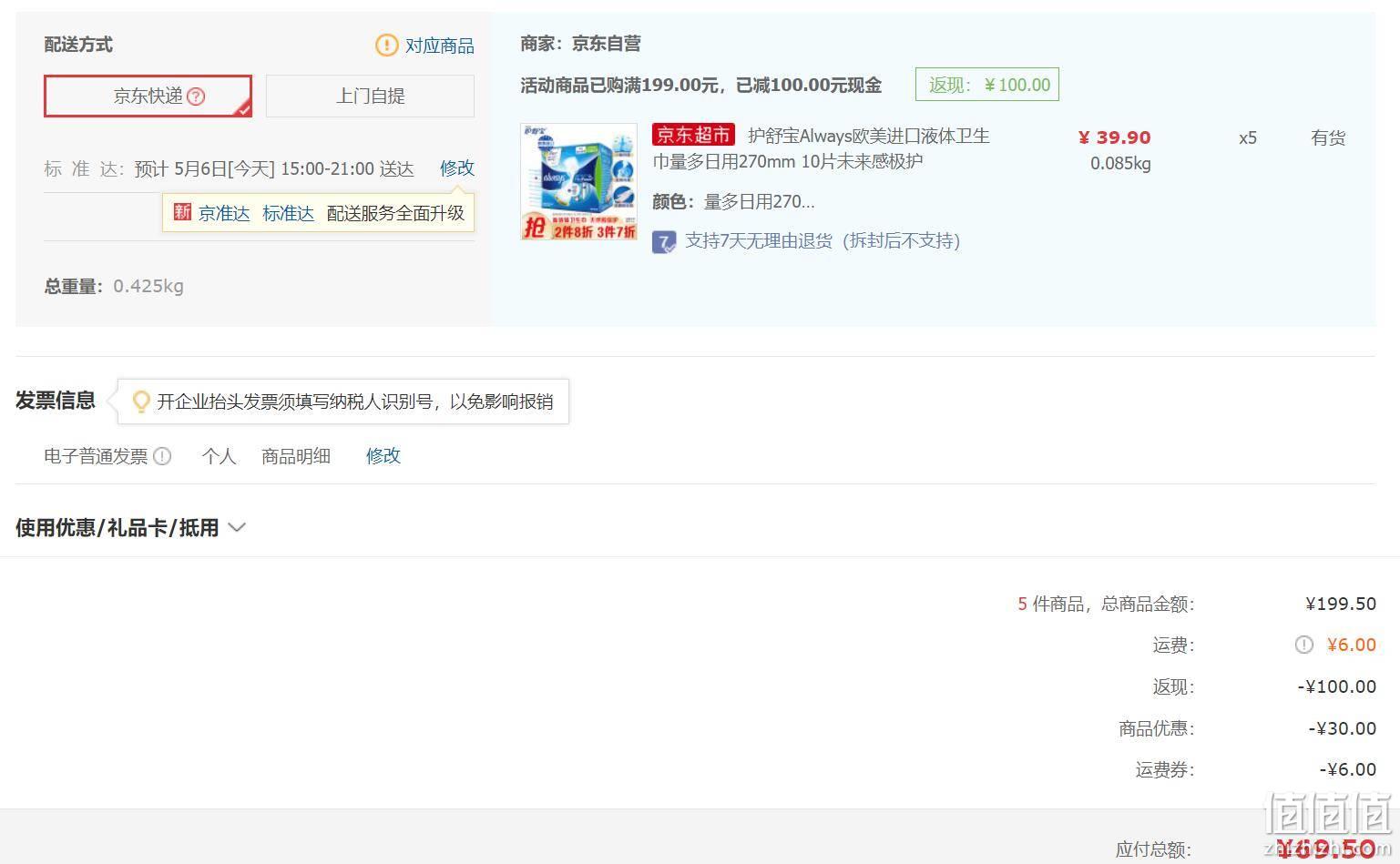1400x864 pixels.
Task: Click the 电子普通发票 invoice type text
Action: coord(96,456)
